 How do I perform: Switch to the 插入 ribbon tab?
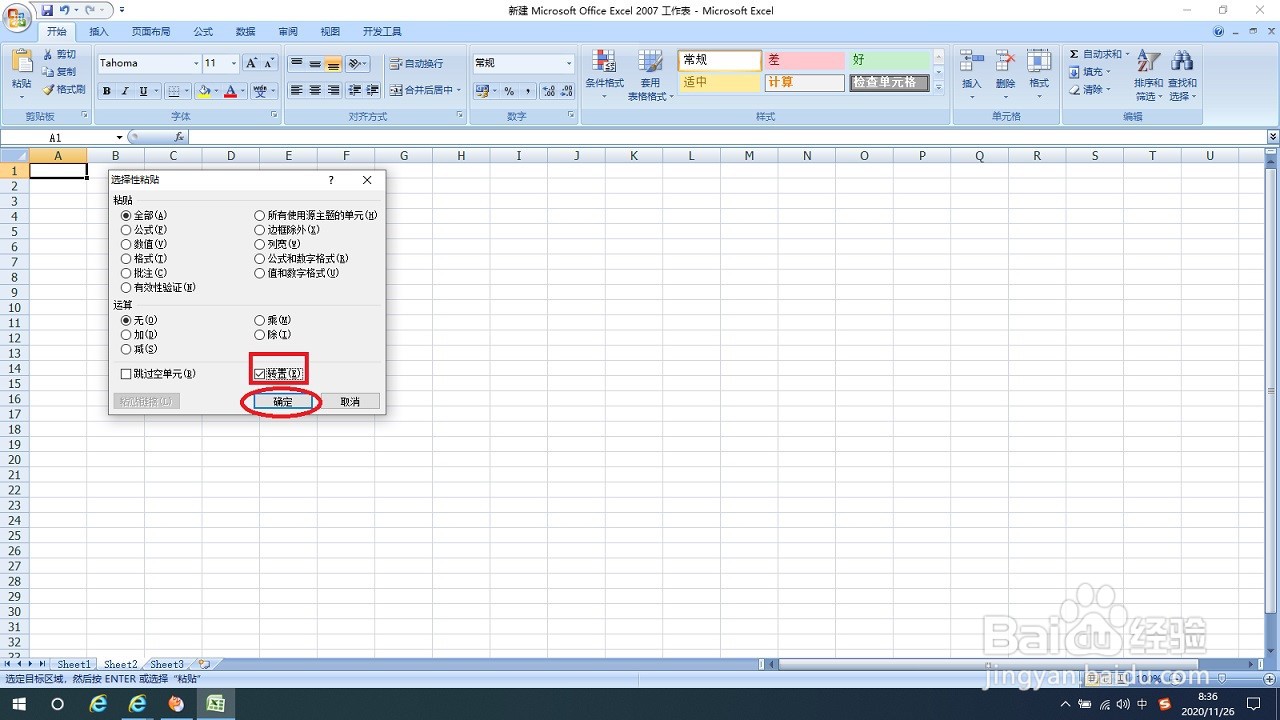coord(98,32)
